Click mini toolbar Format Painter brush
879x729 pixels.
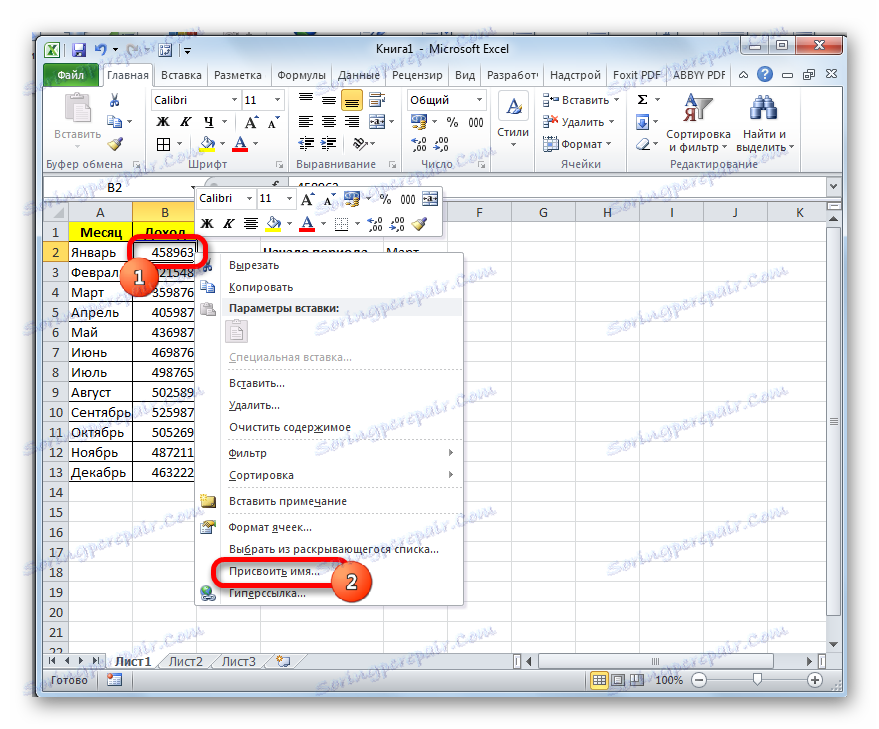(x=419, y=224)
